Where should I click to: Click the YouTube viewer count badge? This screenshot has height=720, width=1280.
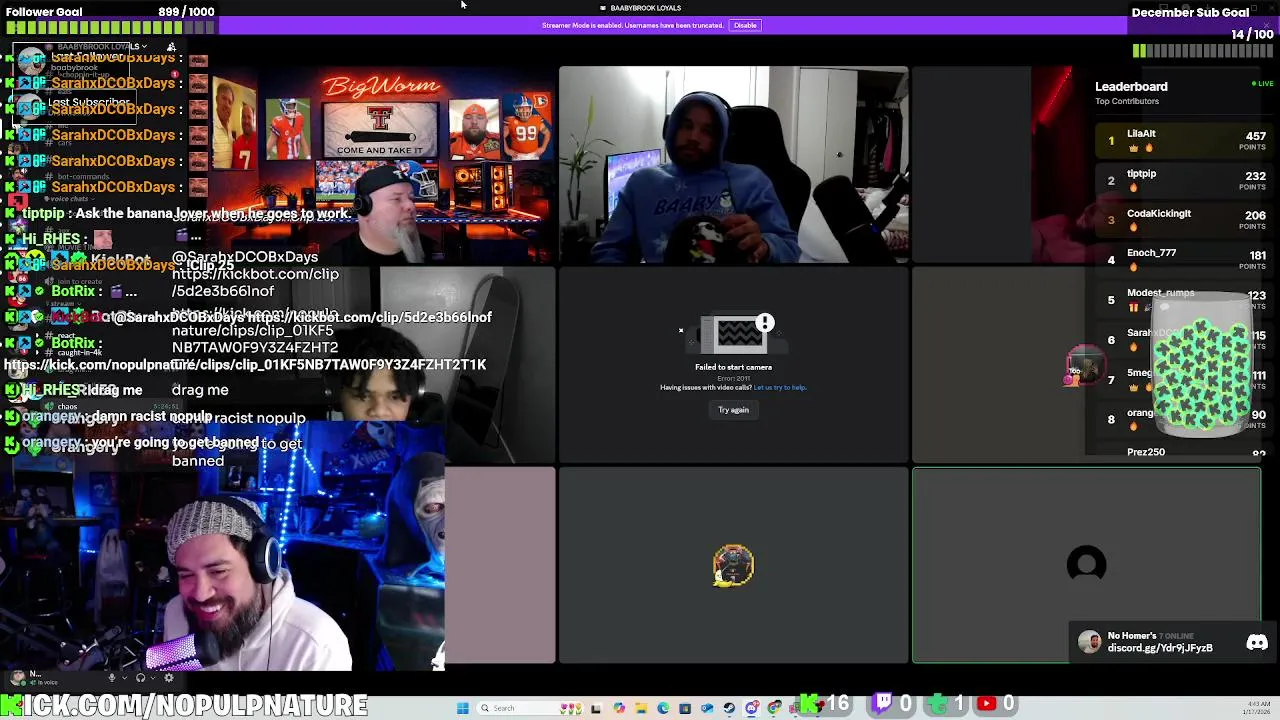tap(997, 705)
